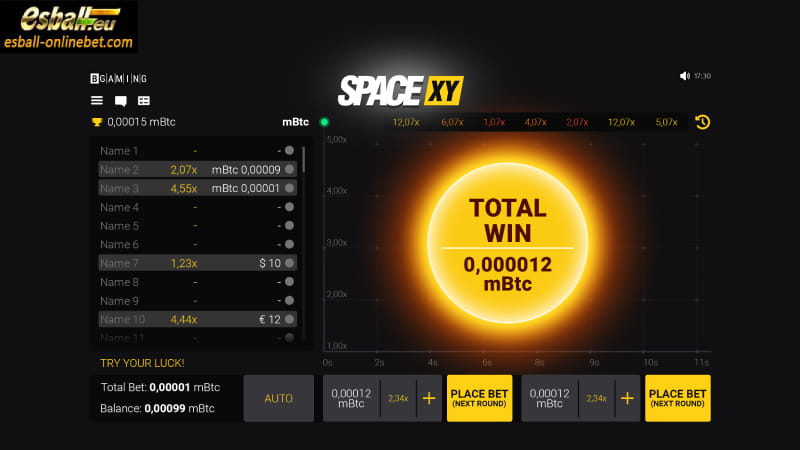Open the chat bubble icon
This screenshot has width=800, height=450.
point(121,101)
